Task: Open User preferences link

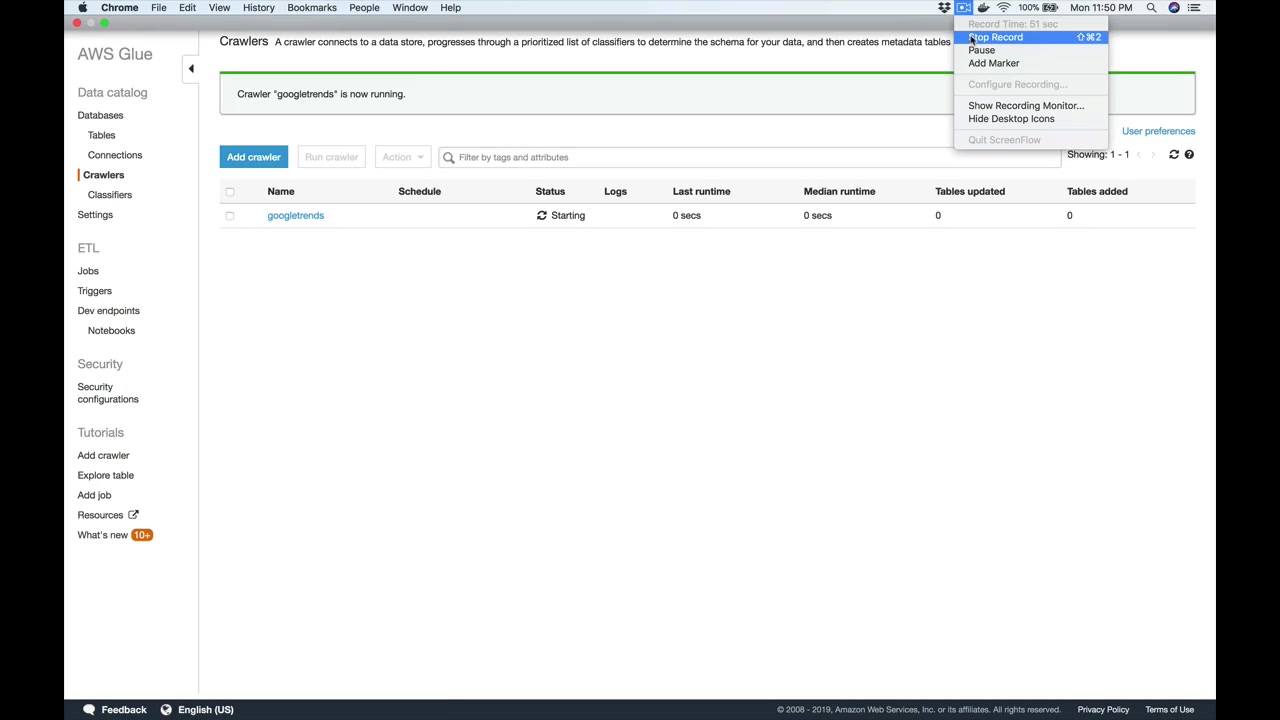Action: coord(1158,131)
